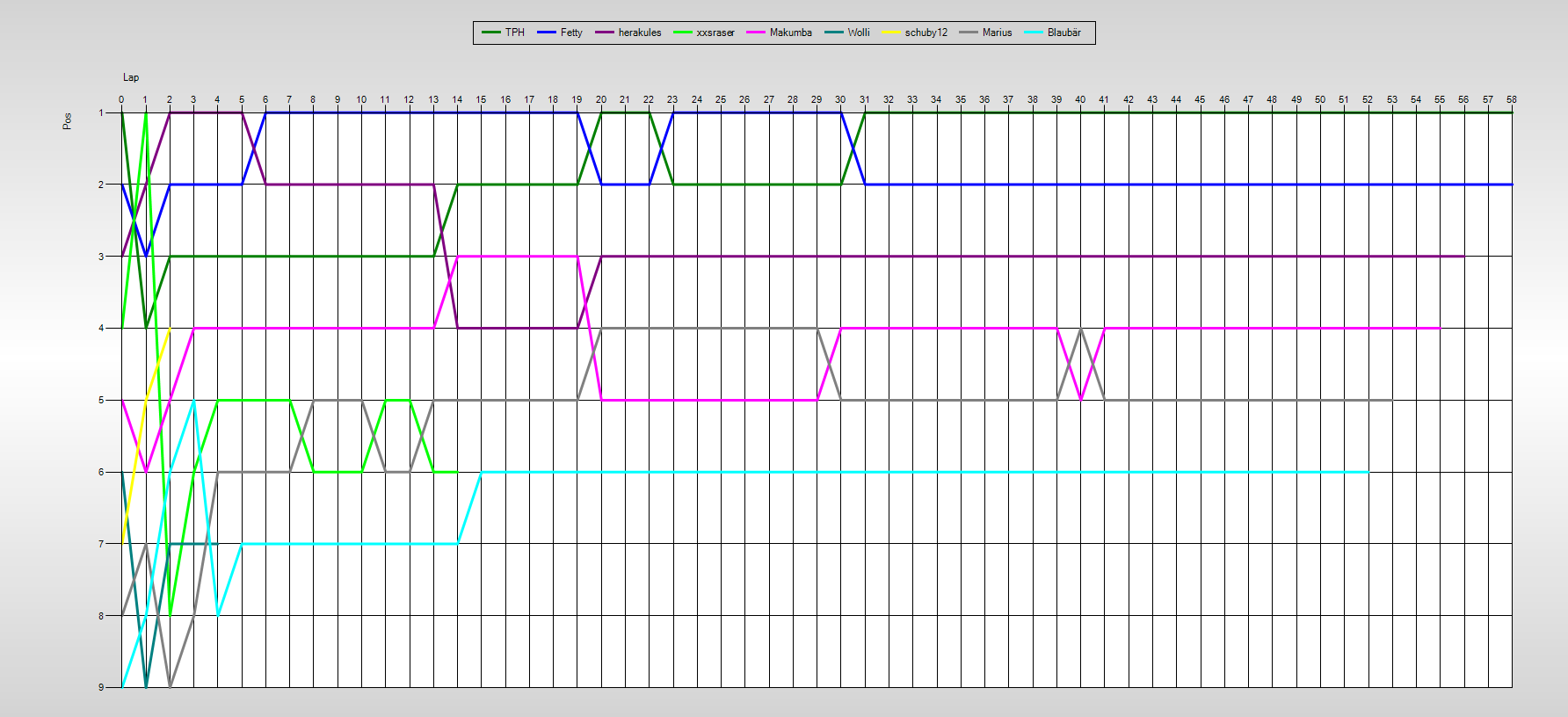Click position label 8 on the axis
The width and height of the screenshot is (1568, 717).
click(x=102, y=616)
